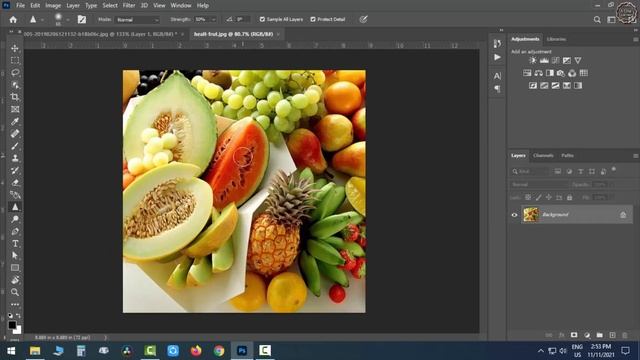
Task: Select the Eyedropper tool
Action: tap(15, 122)
